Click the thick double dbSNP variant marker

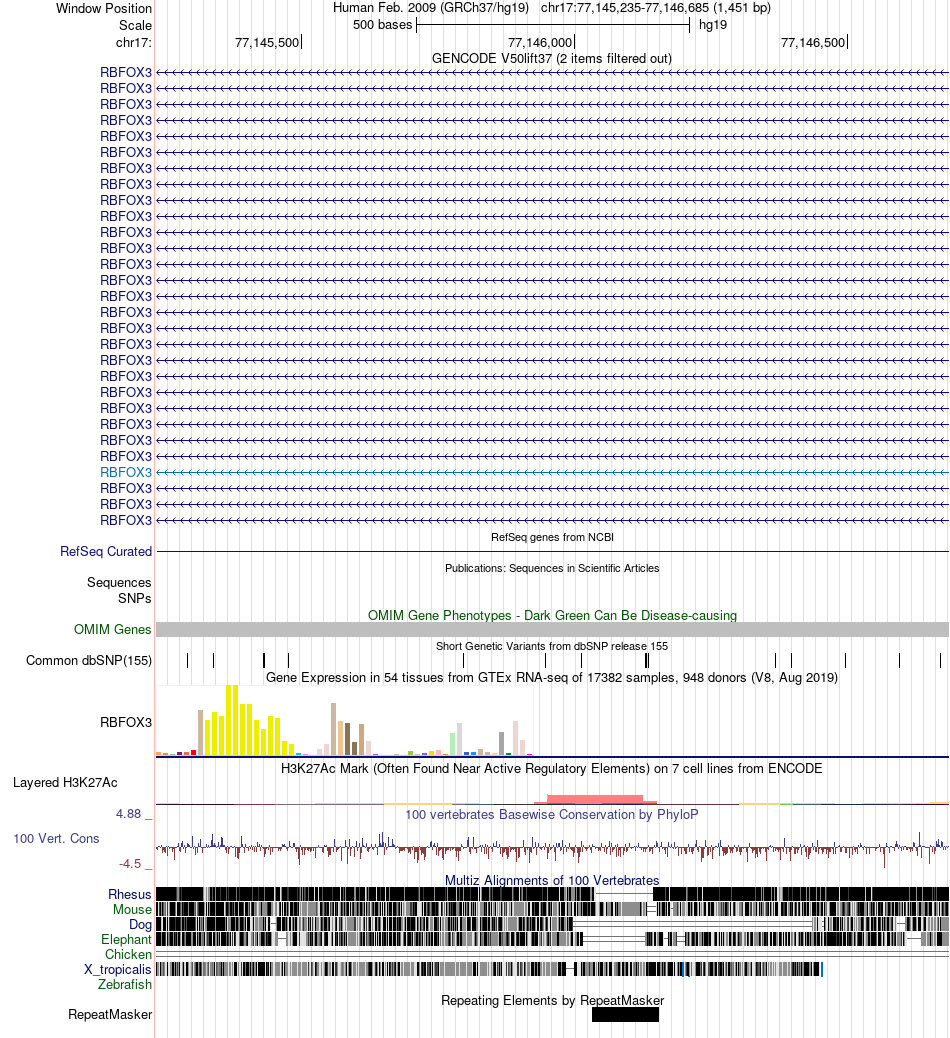coord(647,660)
